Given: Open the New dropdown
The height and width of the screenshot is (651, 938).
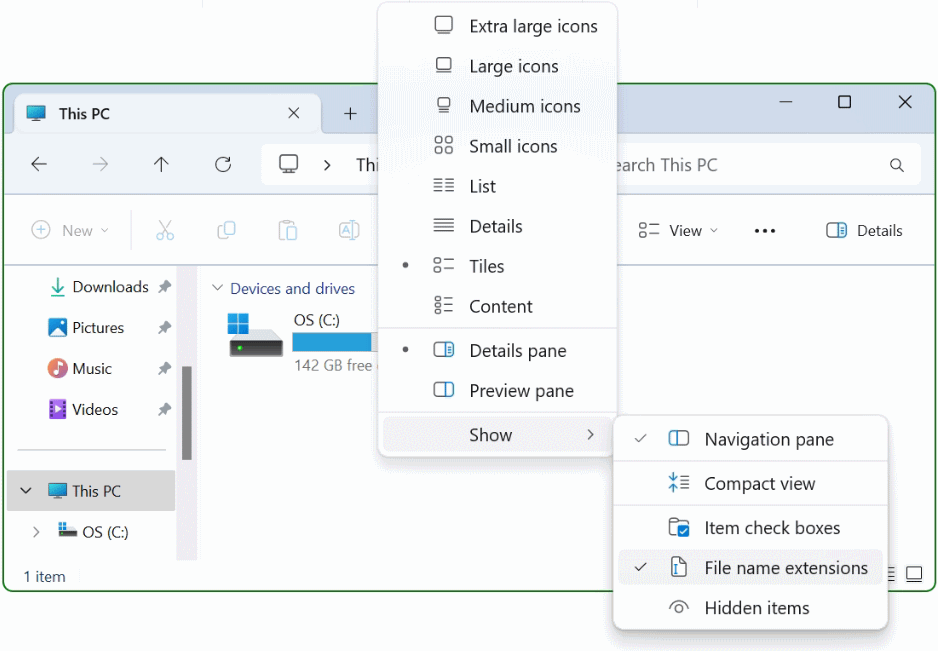Looking at the screenshot, I should (x=71, y=230).
